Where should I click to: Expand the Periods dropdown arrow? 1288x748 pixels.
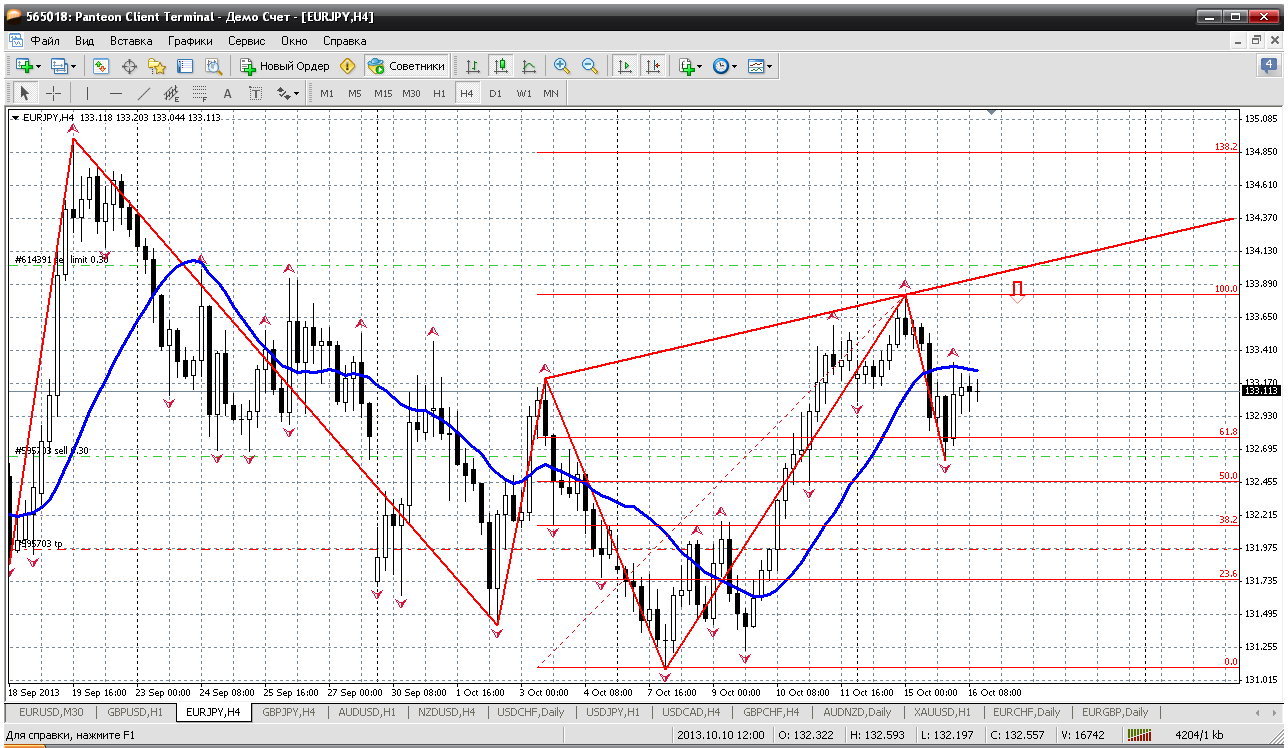coord(734,67)
